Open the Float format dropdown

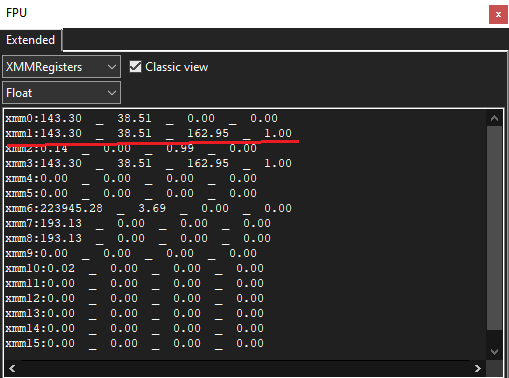pos(61,93)
